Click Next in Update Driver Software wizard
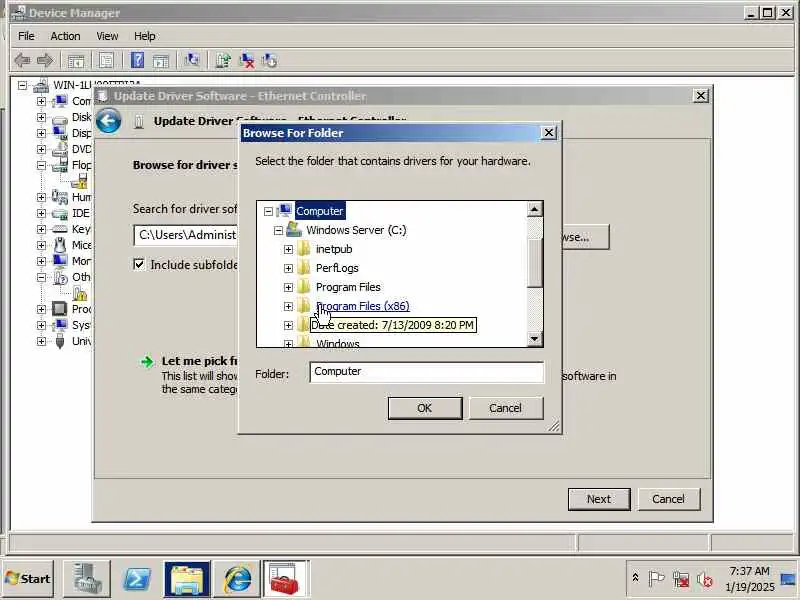The image size is (800, 600). pos(599,499)
